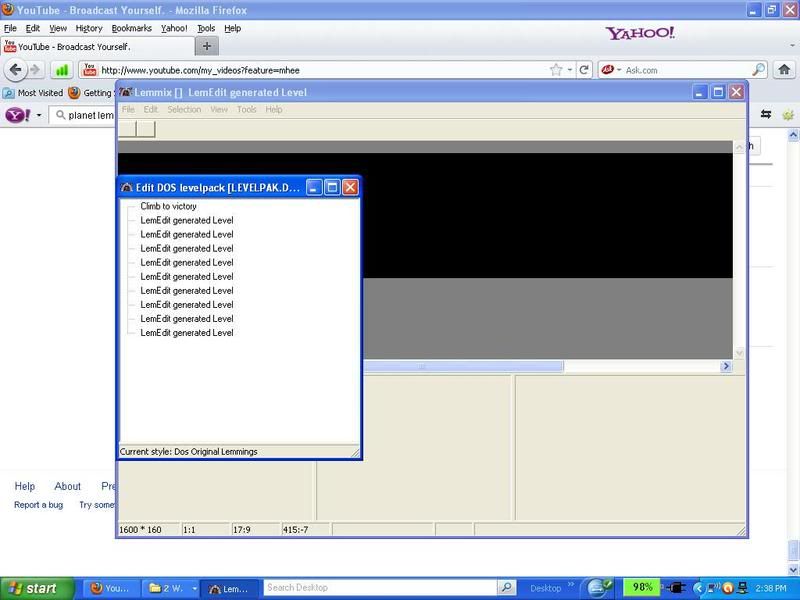Image resolution: width=800 pixels, height=600 pixels.
Task: Switch to the YouTube - Broadcast Yourself tab
Action: click(x=98, y=47)
